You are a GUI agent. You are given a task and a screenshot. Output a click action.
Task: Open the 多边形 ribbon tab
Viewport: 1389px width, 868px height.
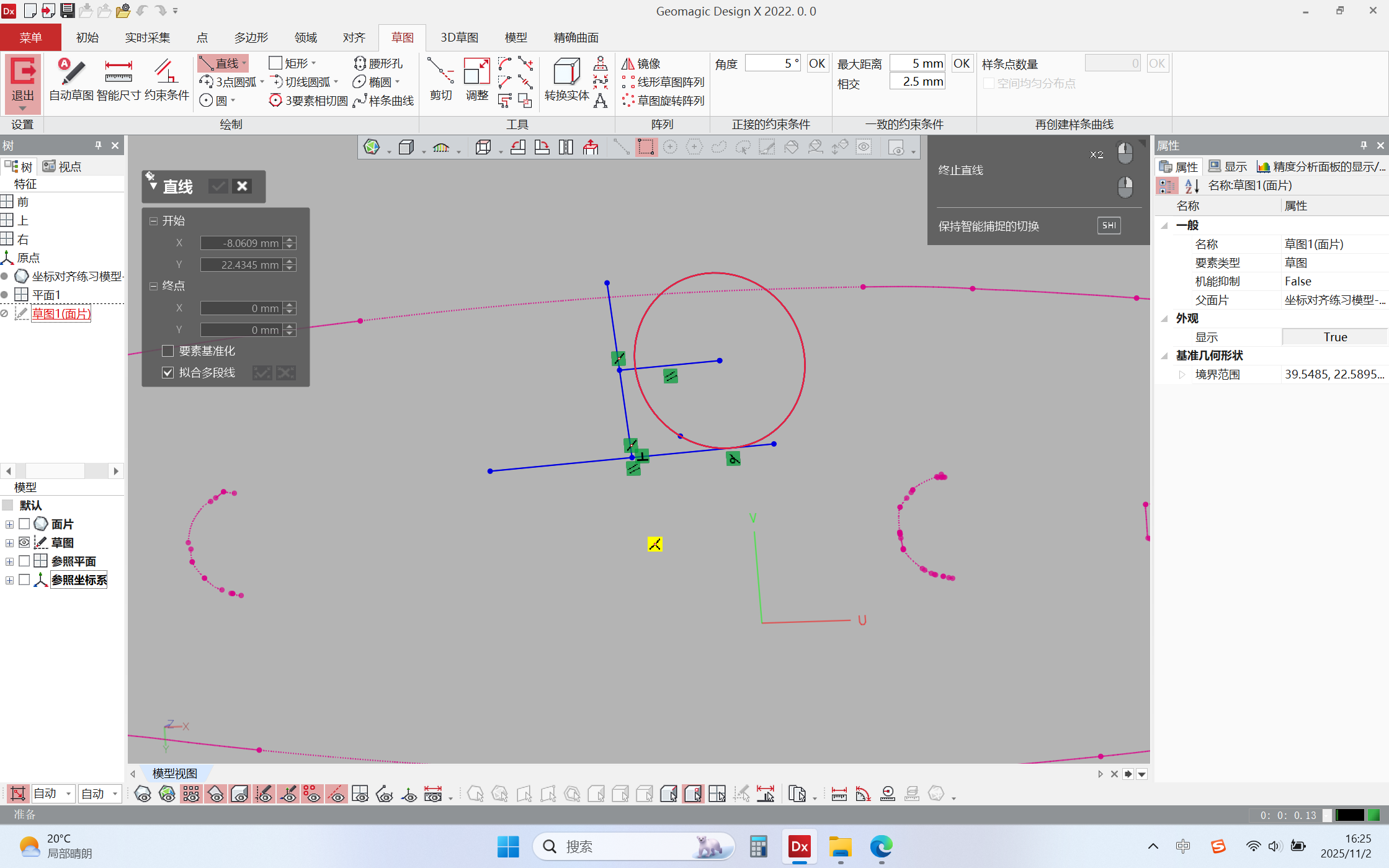(x=251, y=38)
